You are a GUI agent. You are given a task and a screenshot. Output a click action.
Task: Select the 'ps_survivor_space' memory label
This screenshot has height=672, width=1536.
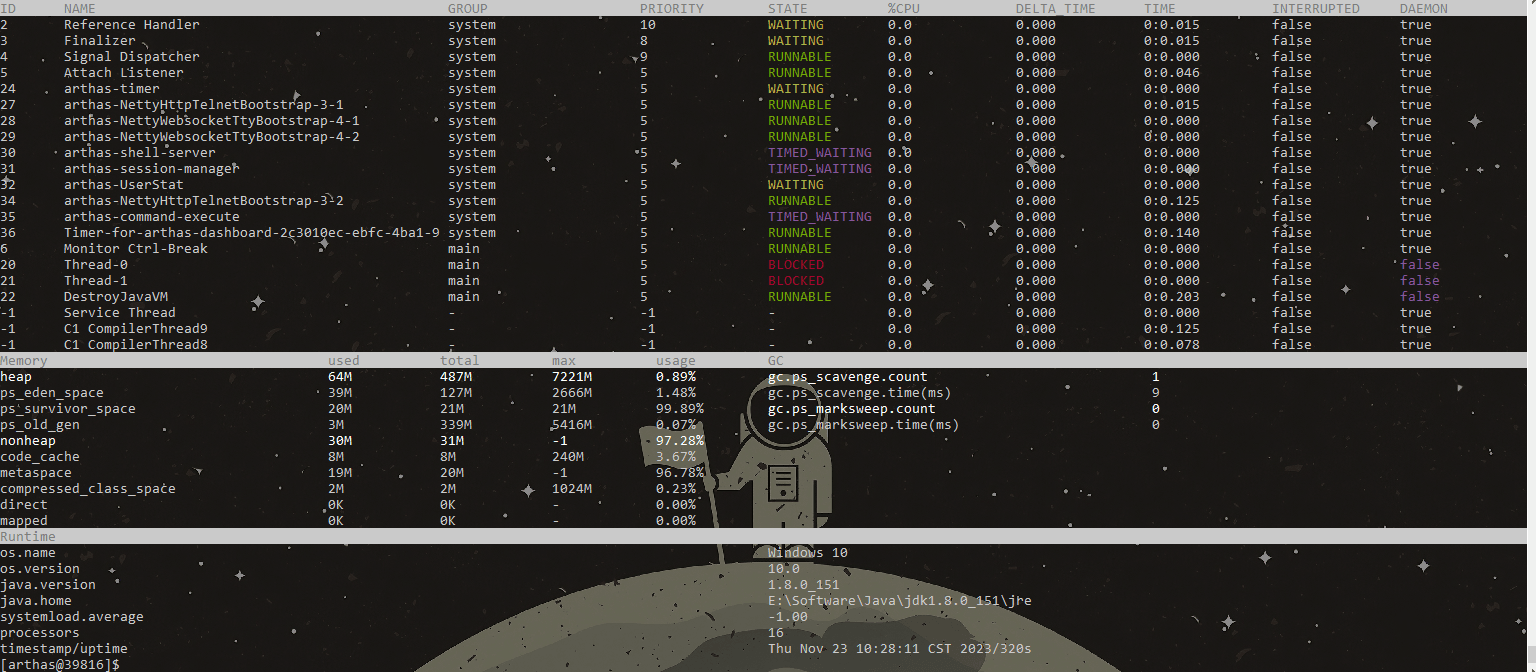coord(68,409)
